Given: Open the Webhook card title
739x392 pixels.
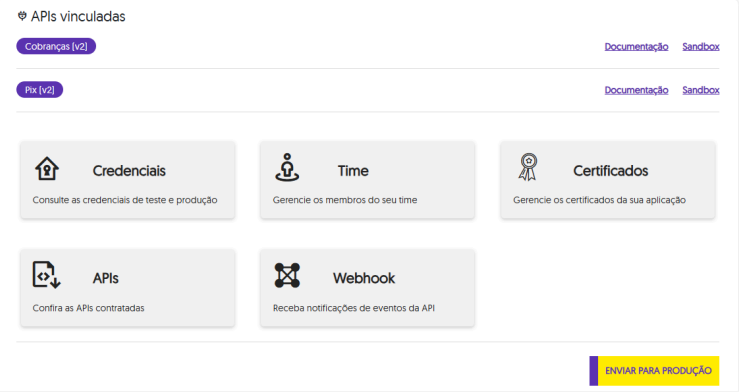Looking at the screenshot, I should pos(364,278).
